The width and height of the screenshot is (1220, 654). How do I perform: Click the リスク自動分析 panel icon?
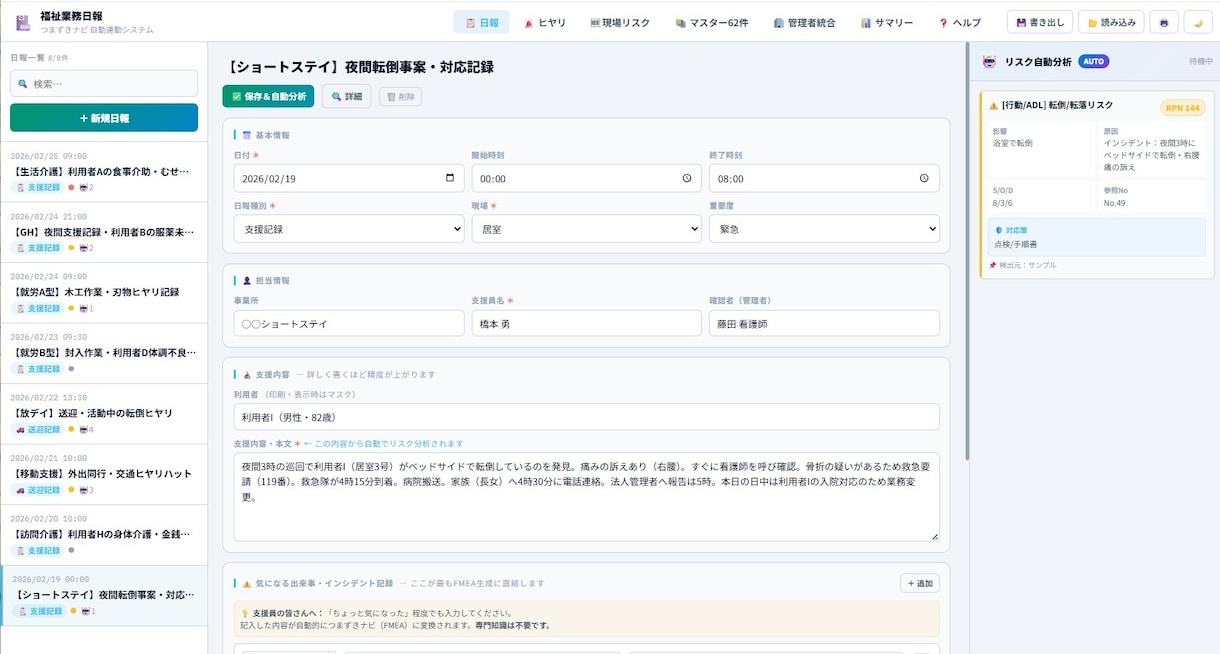[x=989, y=62]
